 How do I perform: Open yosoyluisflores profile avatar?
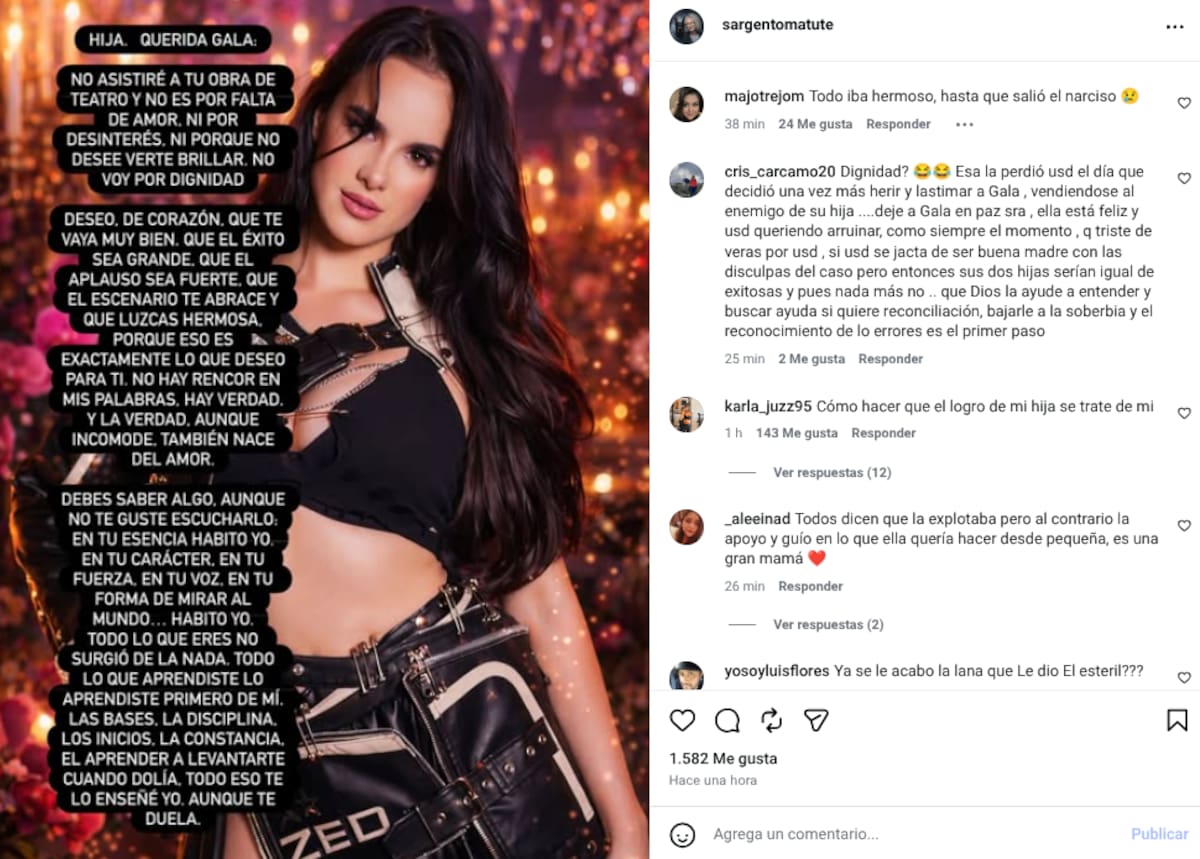click(686, 675)
